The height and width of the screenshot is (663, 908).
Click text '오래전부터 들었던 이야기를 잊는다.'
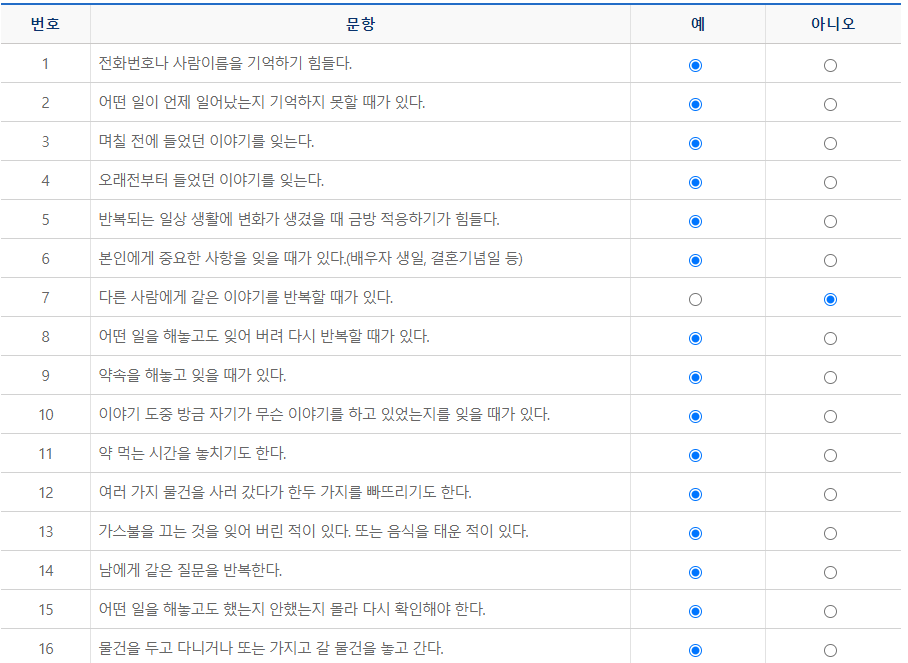coord(211,180)
